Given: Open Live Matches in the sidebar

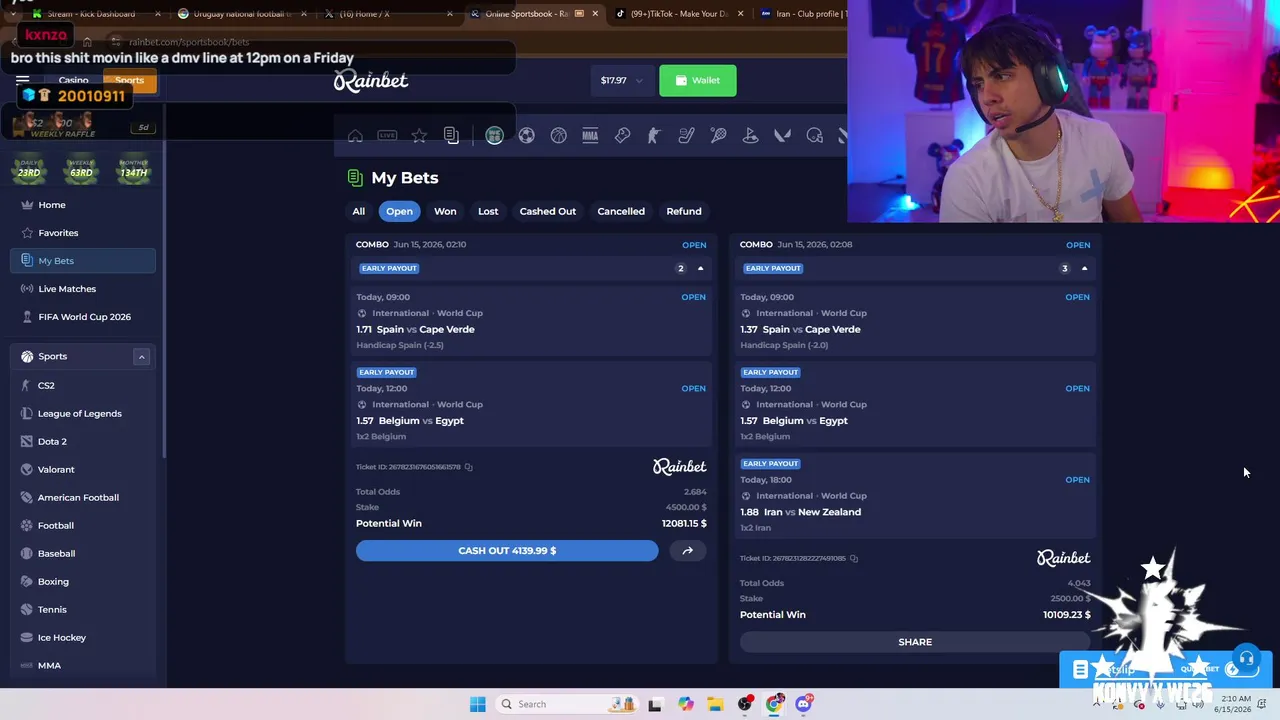Looking at the screenshot, I should (83, 289).
